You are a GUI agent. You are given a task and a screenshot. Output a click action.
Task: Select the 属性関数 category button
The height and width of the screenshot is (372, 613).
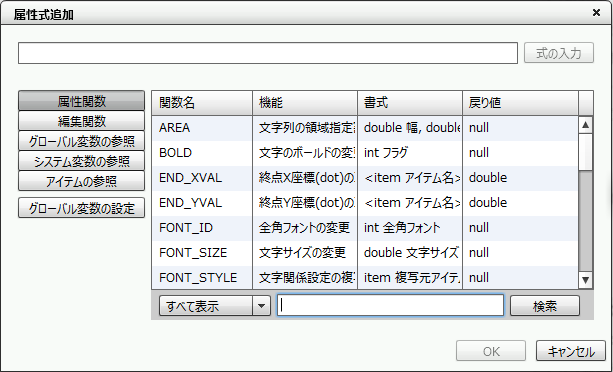pyautogui.click(x=81, y=101)
